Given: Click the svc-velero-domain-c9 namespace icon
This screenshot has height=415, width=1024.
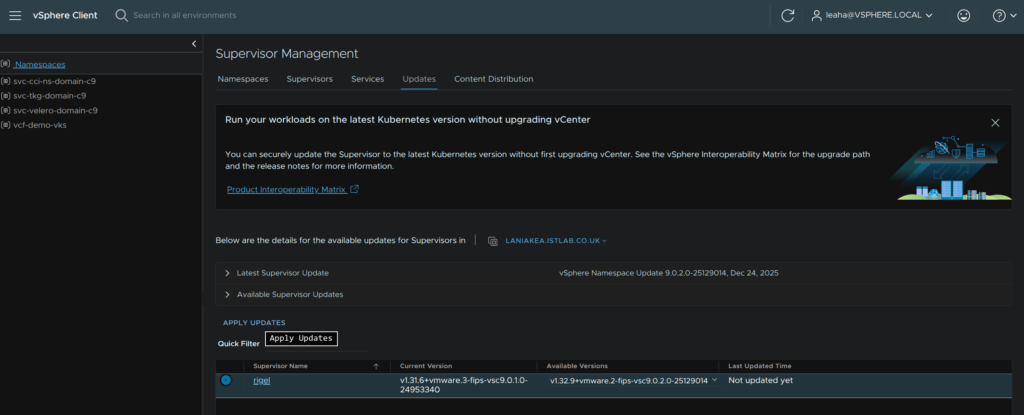Looking at the screenshot, I should tap(6, 110).
